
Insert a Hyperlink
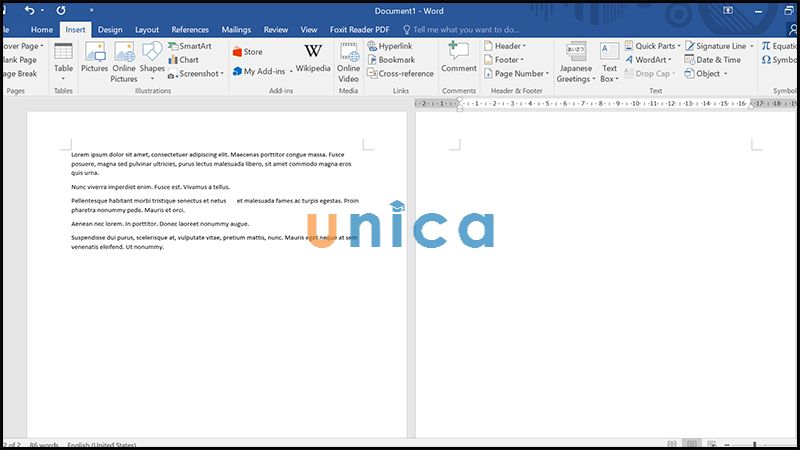(390, 46)
